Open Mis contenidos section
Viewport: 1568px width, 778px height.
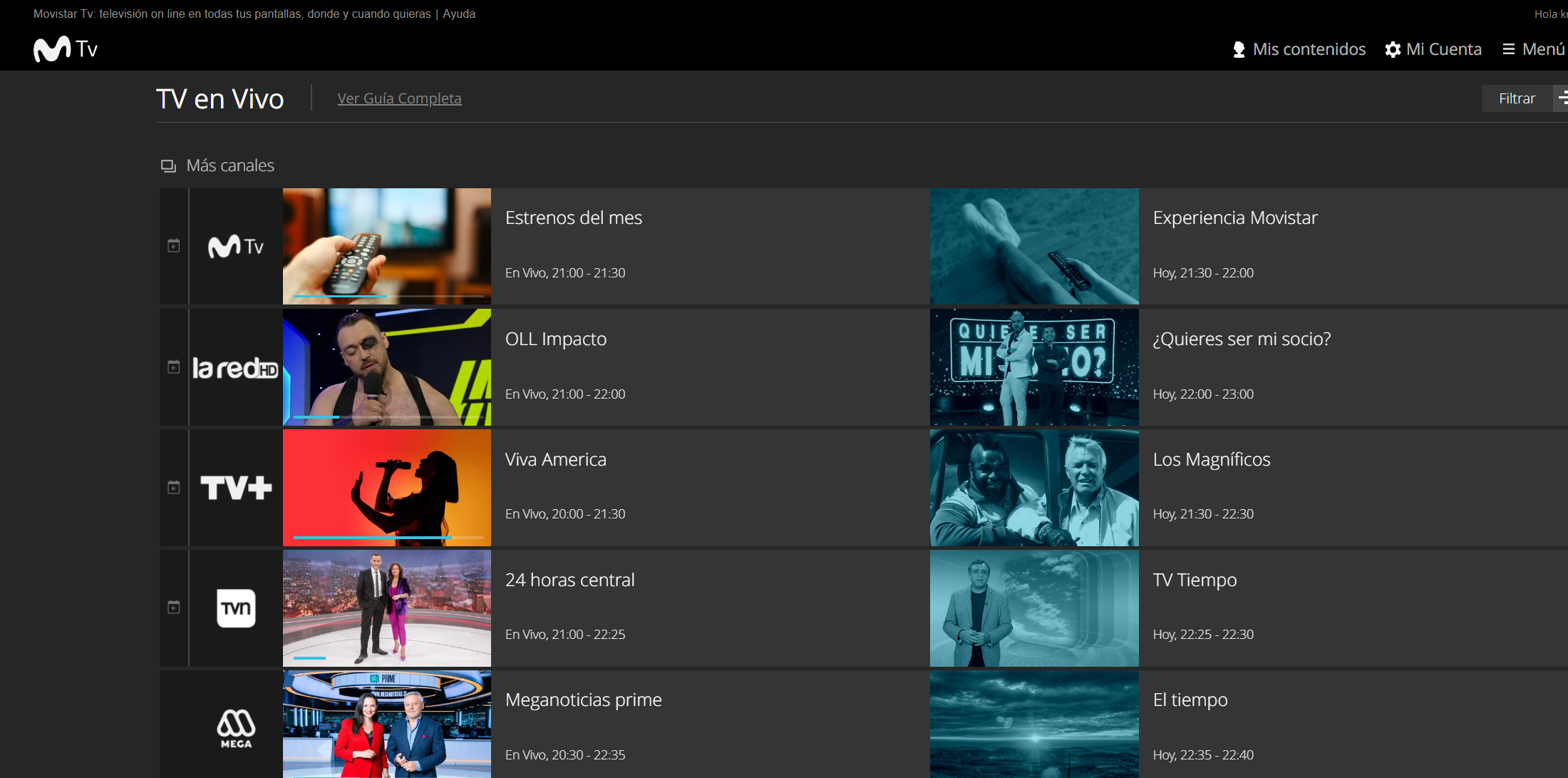1299,49
